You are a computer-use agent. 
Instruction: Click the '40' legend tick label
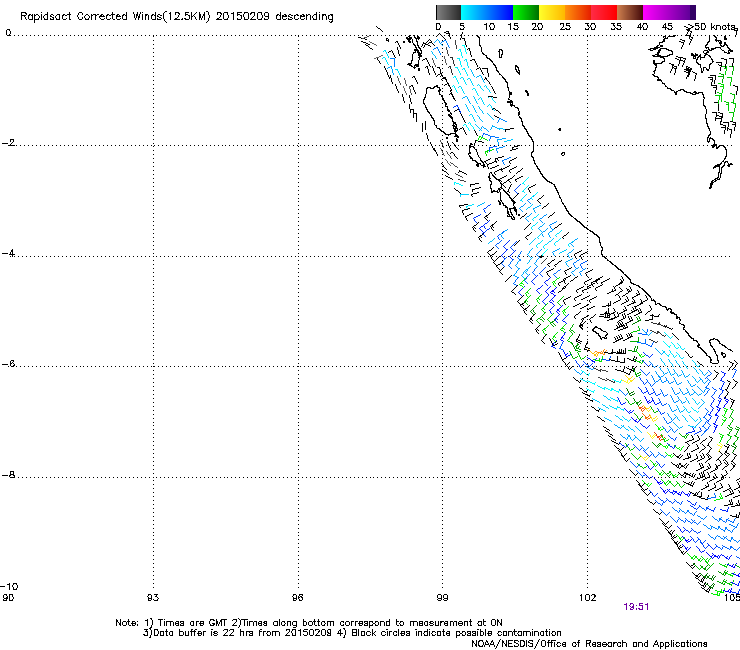(642, 27)
